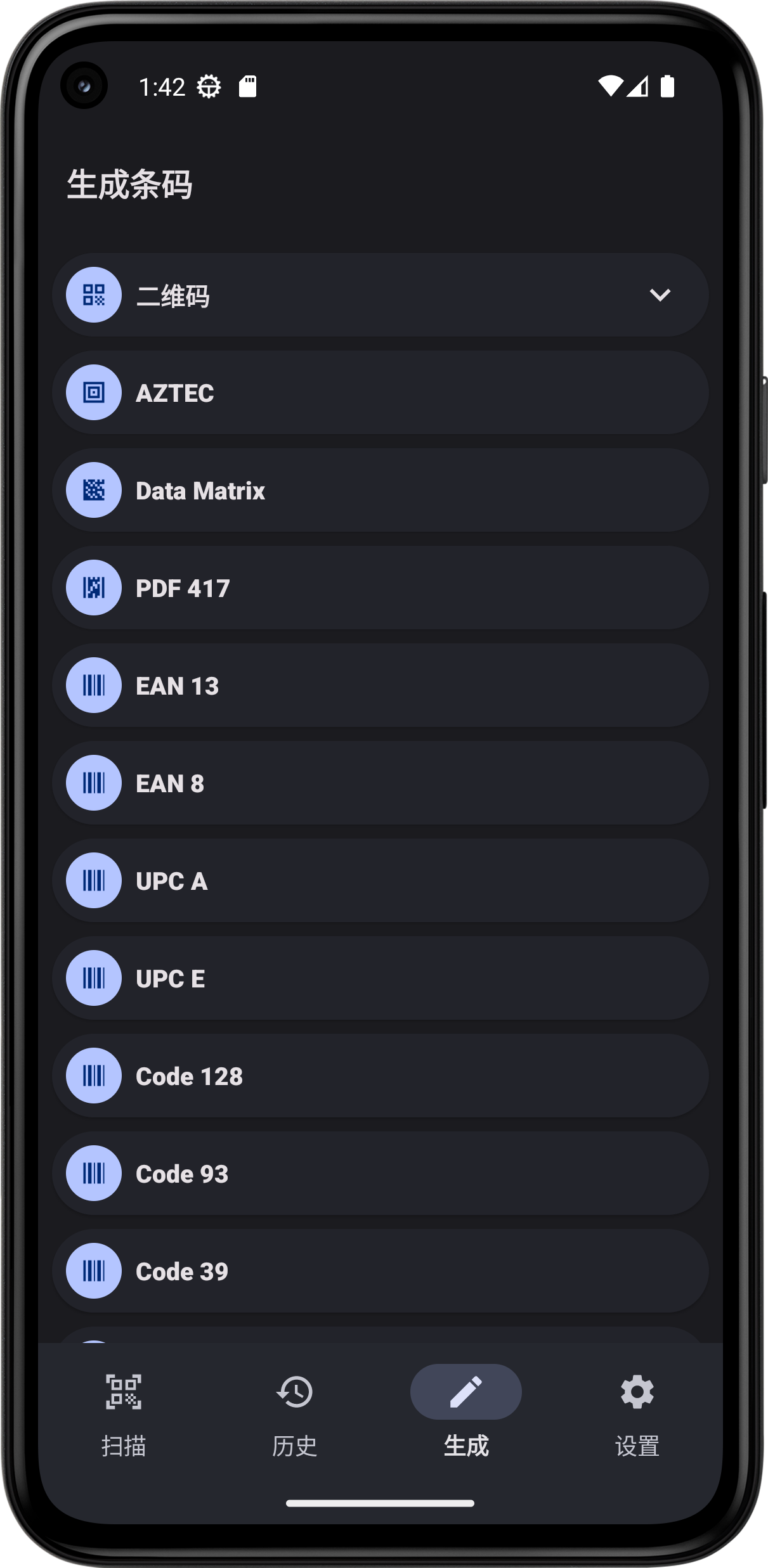
Task: Tap the AZTEC barcode icon
Action: pos(94,393)
